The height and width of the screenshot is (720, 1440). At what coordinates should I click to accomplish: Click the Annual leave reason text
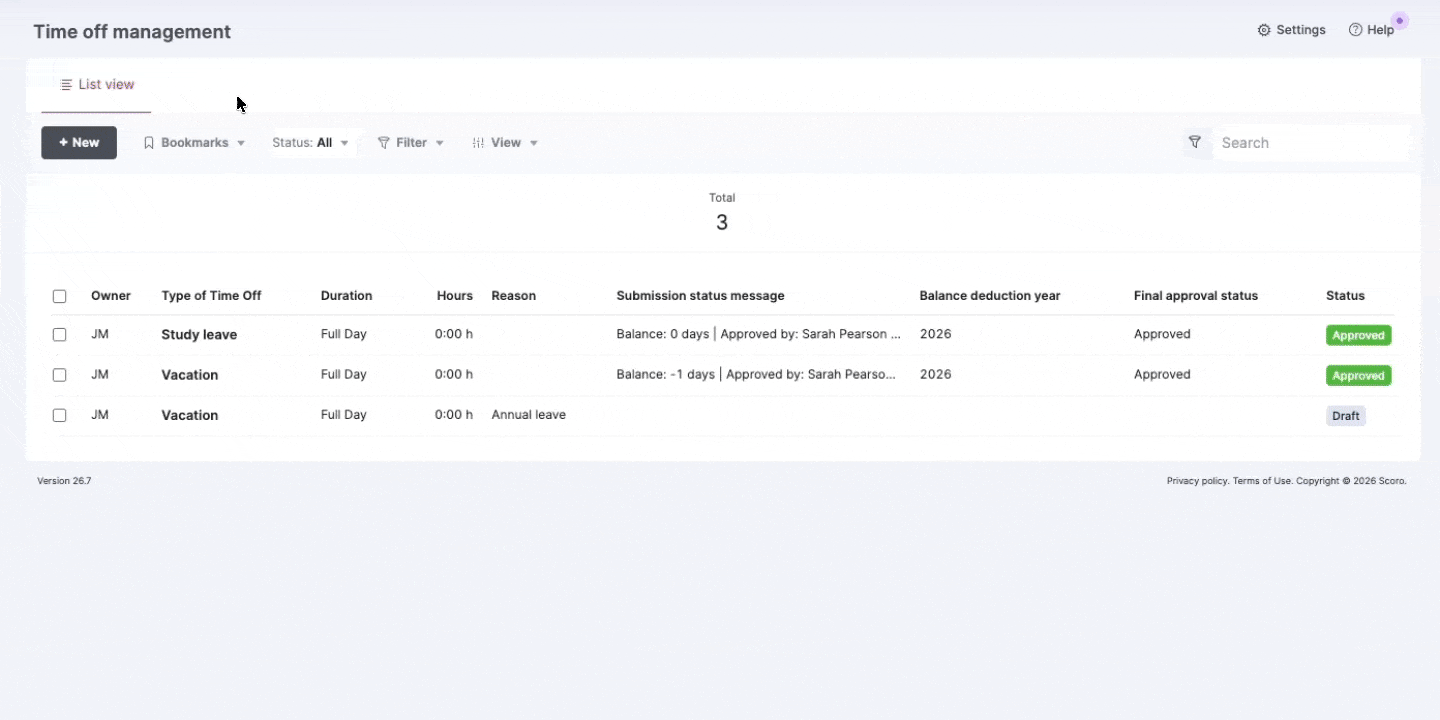(528, 415)
